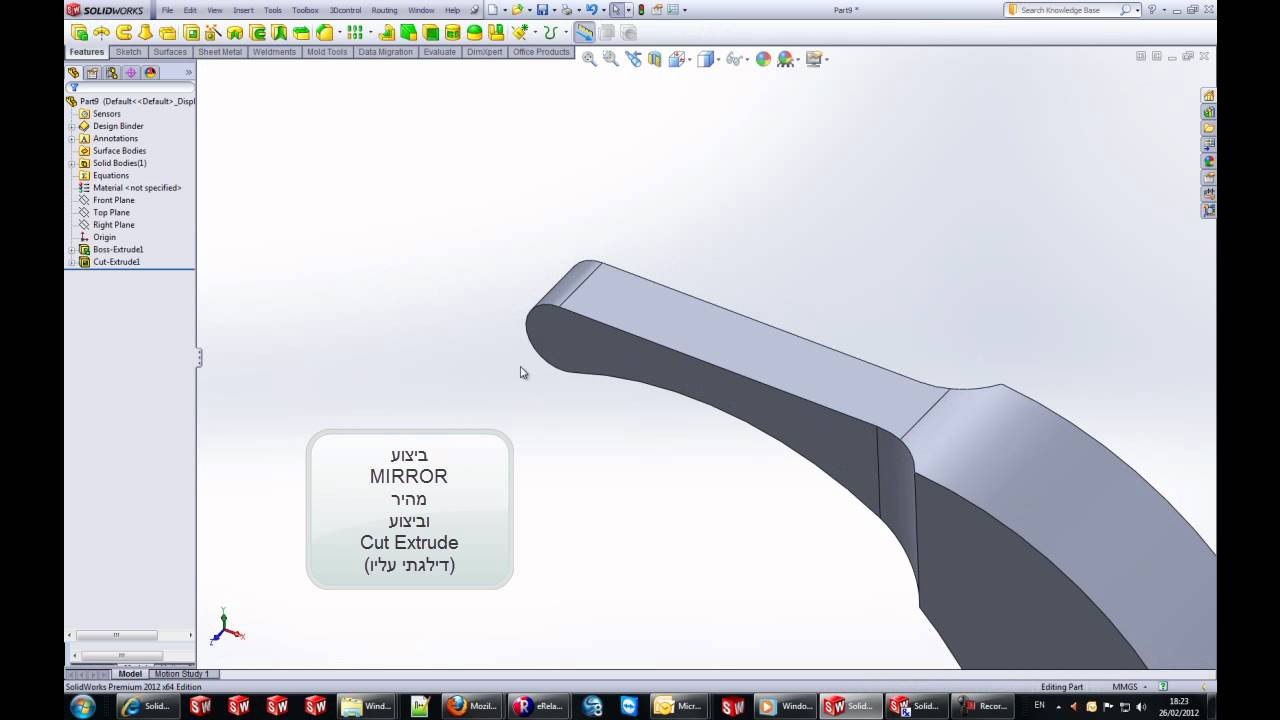Open the DisplayManager tab icon

pyautogui.click(x=151, y=73)
